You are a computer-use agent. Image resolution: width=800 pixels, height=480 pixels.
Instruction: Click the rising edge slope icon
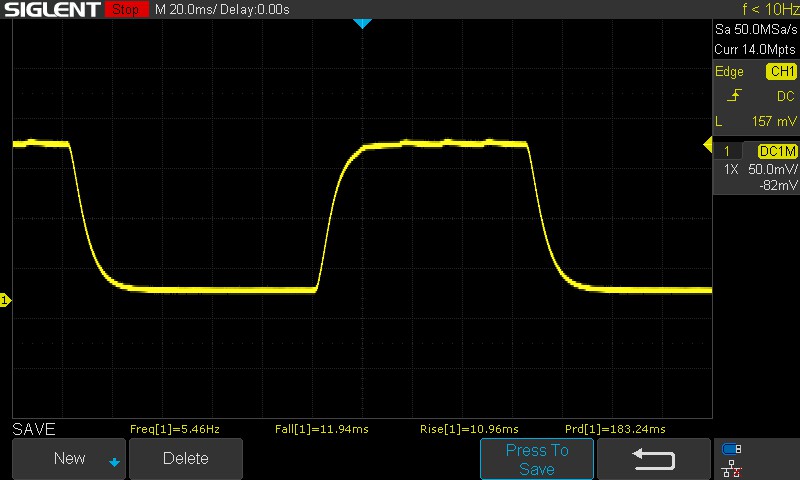734,95
